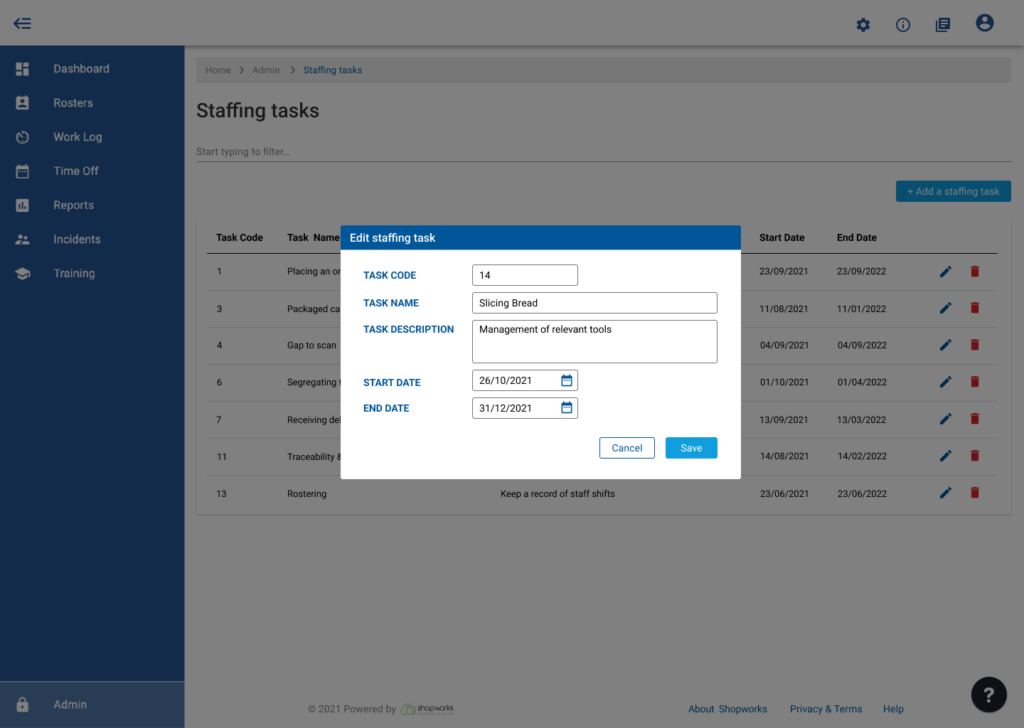Select Incidents in the sidebar menu

[77, 239]
